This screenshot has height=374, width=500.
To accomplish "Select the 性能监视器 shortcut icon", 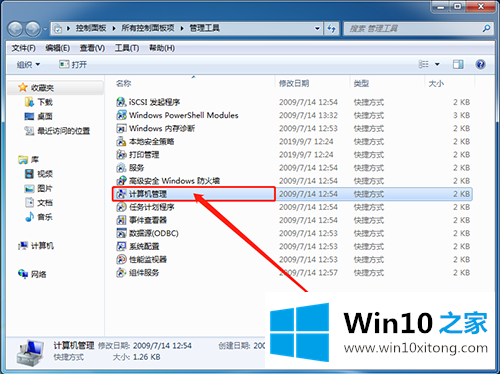I will coord(121,259).
